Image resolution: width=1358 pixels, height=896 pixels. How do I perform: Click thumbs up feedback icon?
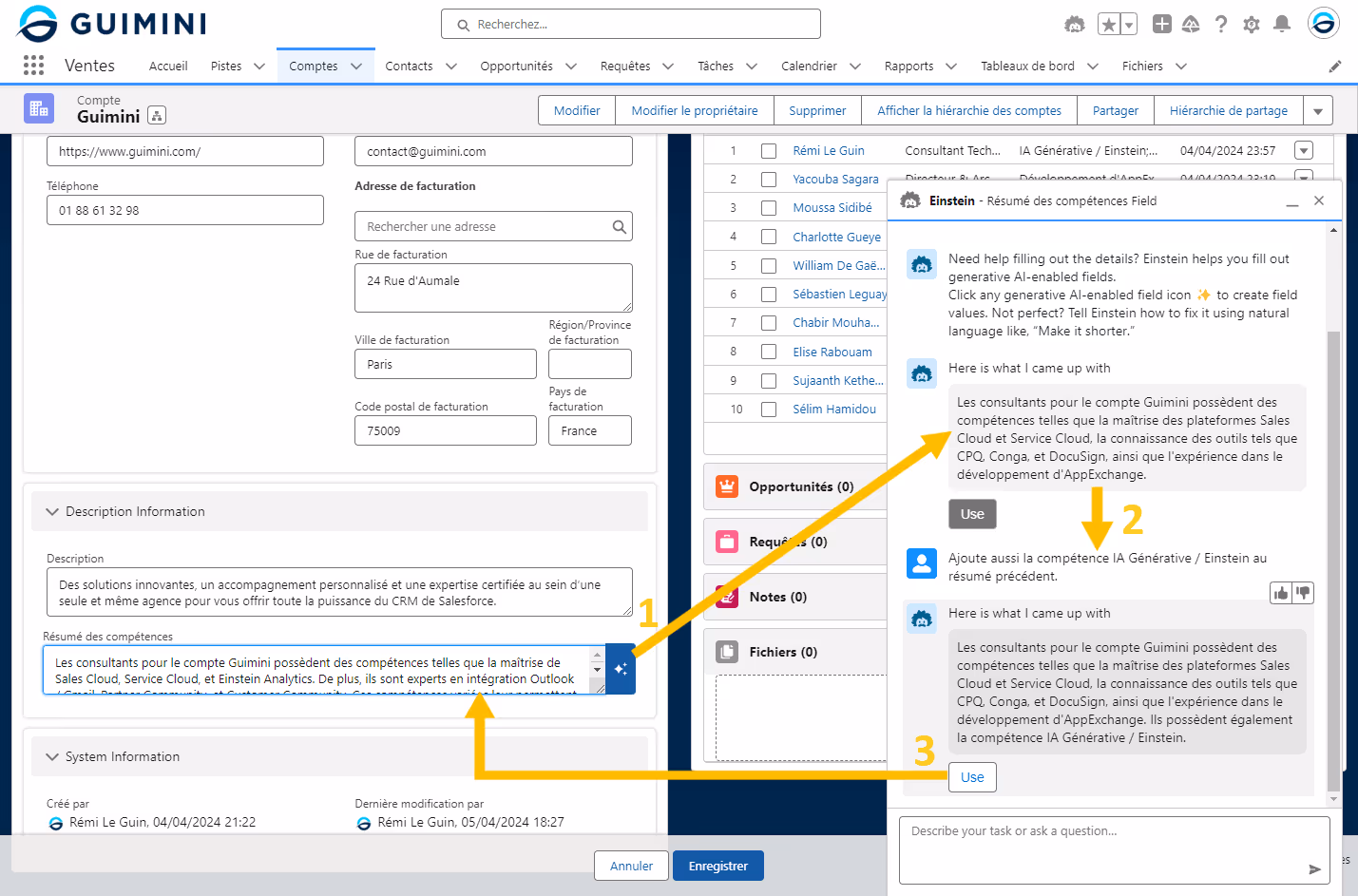(x=1281, y=593)
